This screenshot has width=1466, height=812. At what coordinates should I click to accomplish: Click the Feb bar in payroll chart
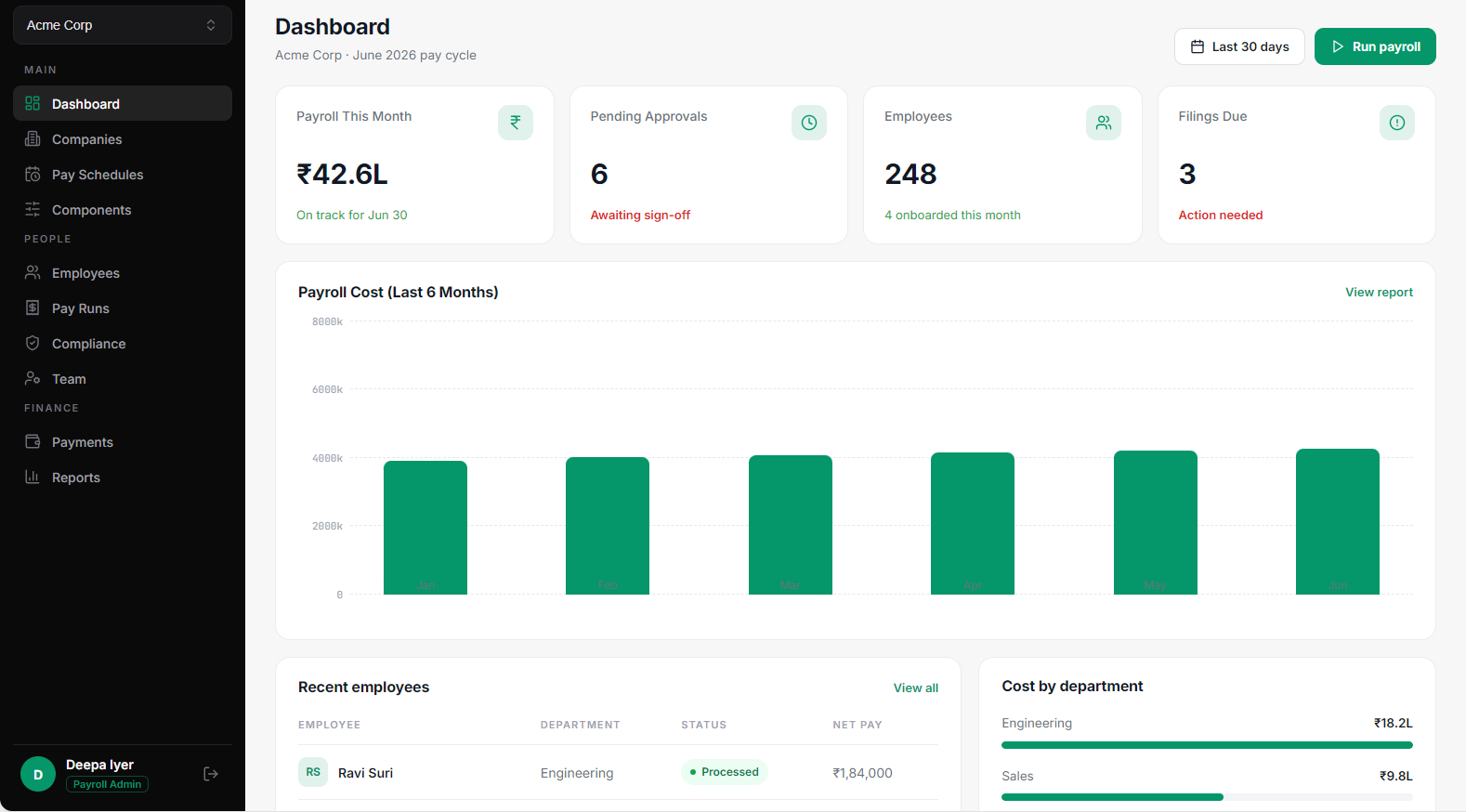(608, 526)
